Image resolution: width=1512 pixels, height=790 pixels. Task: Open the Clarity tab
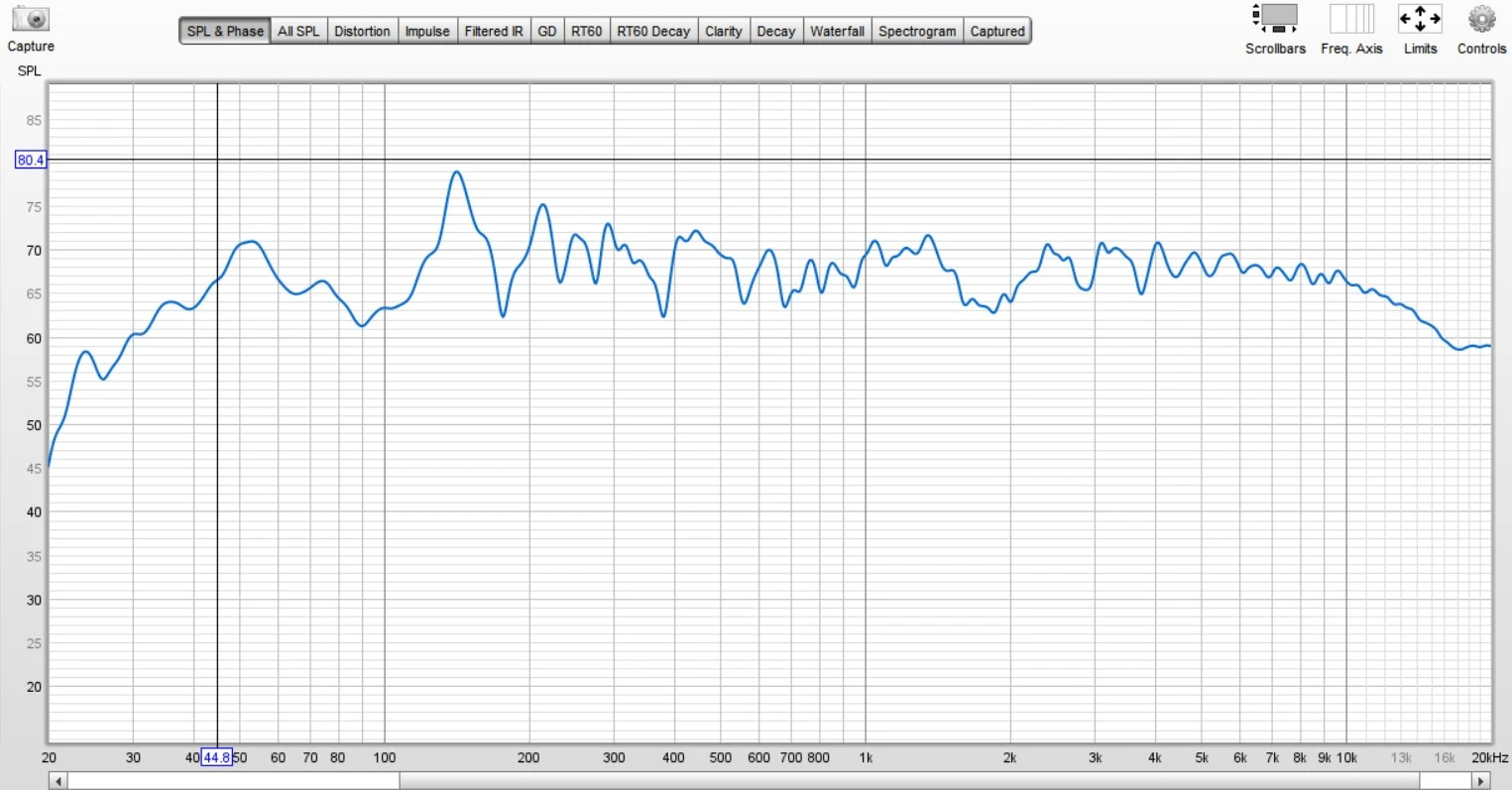pos(724,31)
